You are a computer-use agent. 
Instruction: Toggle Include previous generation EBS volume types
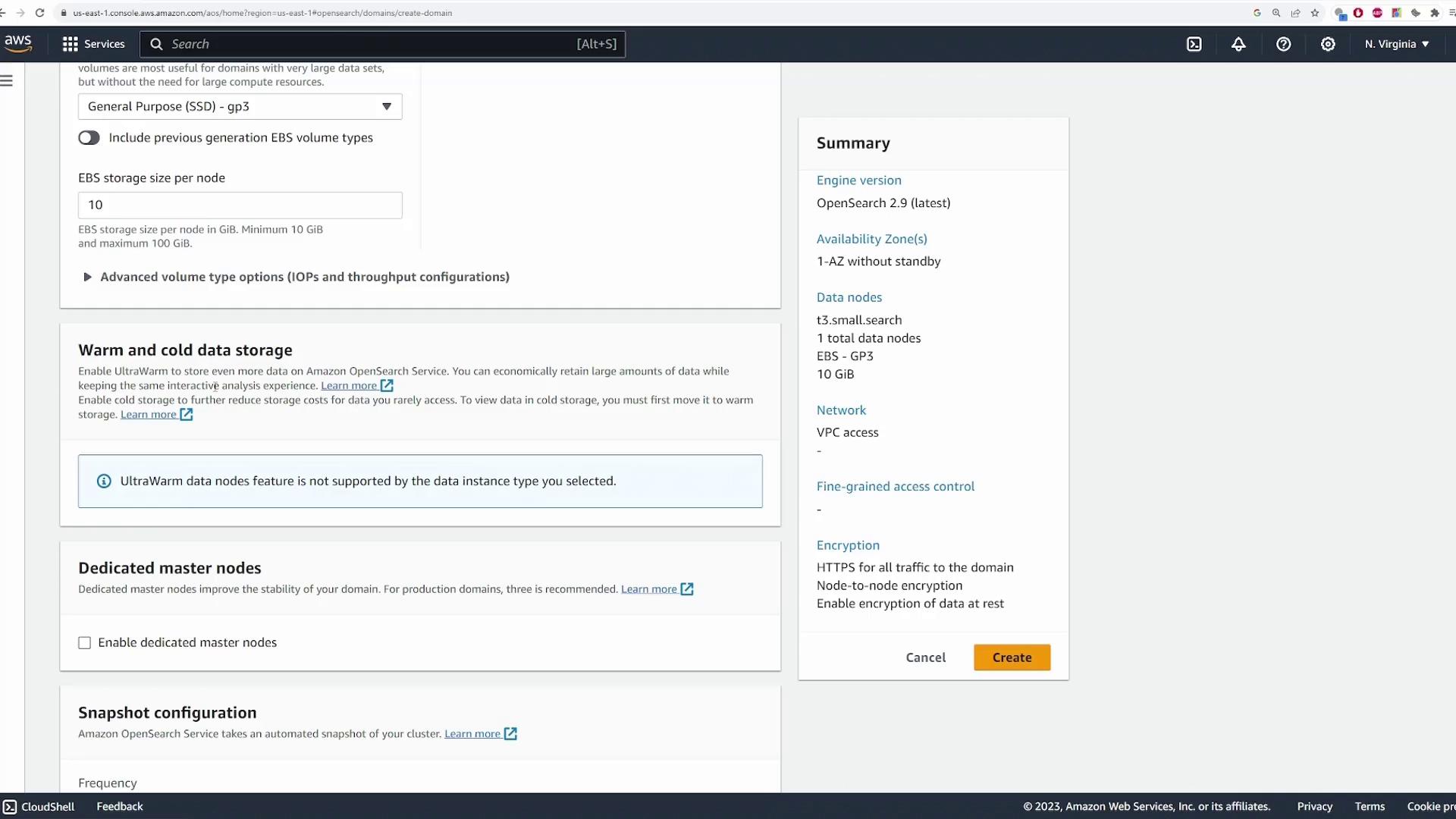click(89, 137)
